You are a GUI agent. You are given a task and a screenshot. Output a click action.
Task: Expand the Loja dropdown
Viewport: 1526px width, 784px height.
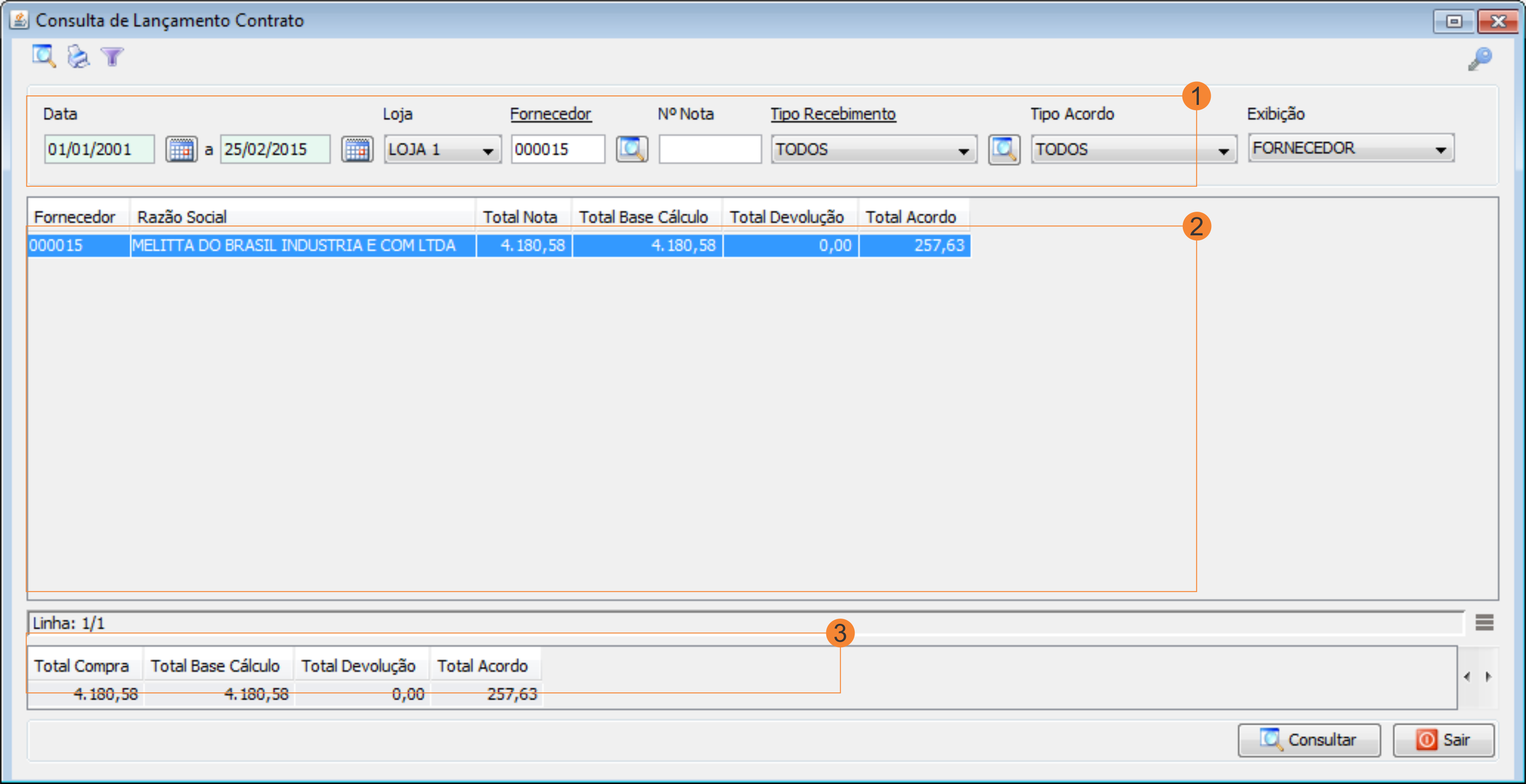(x=487, y=150)
